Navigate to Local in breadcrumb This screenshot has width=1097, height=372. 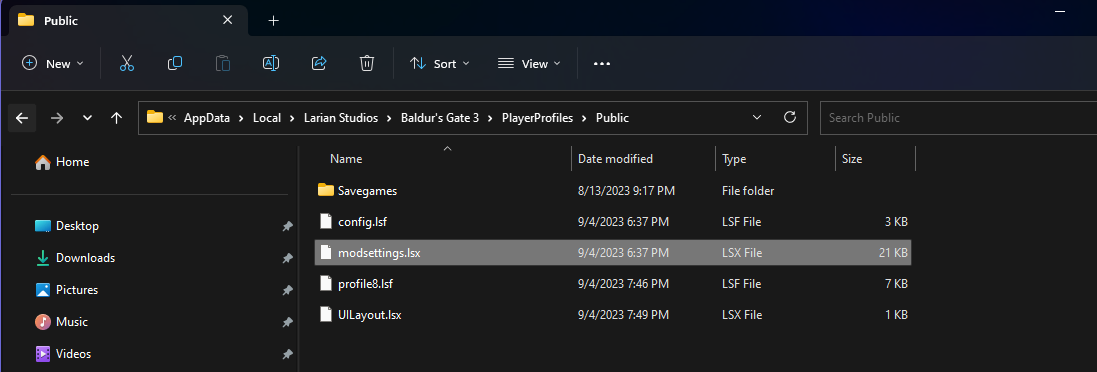tap(267, 118)
